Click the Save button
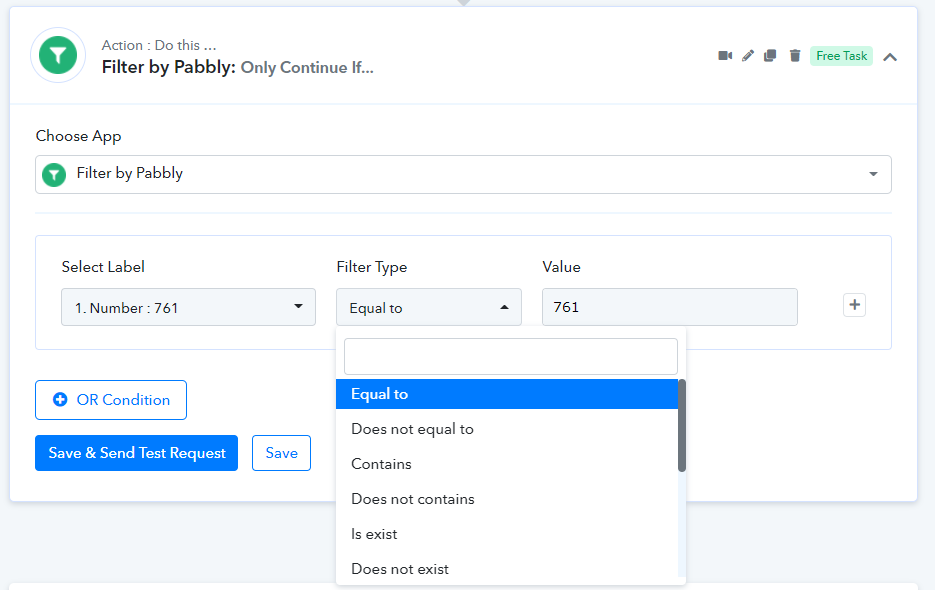Viewport: 935px width, 590px height. click(281, 453)
